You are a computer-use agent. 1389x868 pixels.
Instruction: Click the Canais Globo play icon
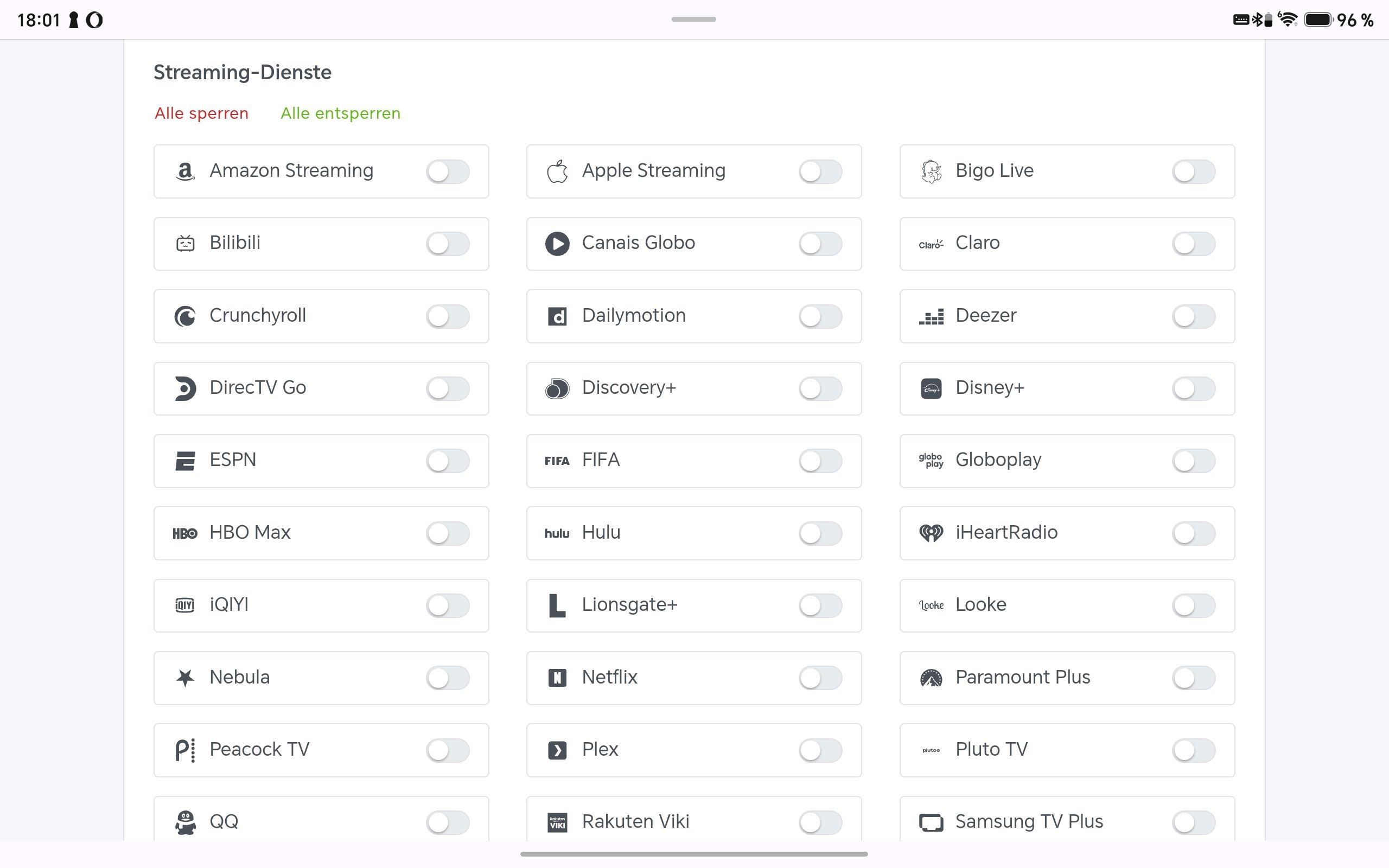coord(557,244)
